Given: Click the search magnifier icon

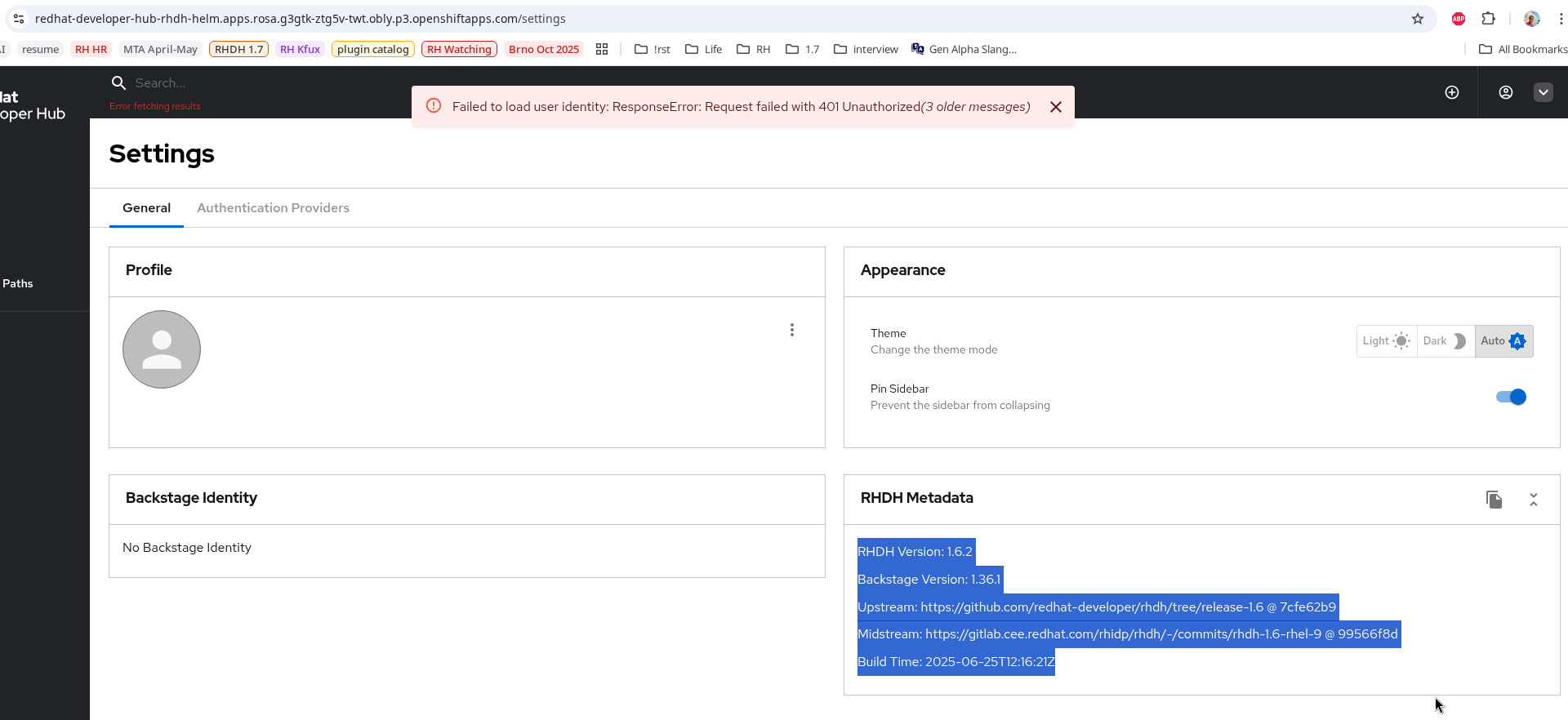Looking at the screenshot, I should (x=118, y=83).
